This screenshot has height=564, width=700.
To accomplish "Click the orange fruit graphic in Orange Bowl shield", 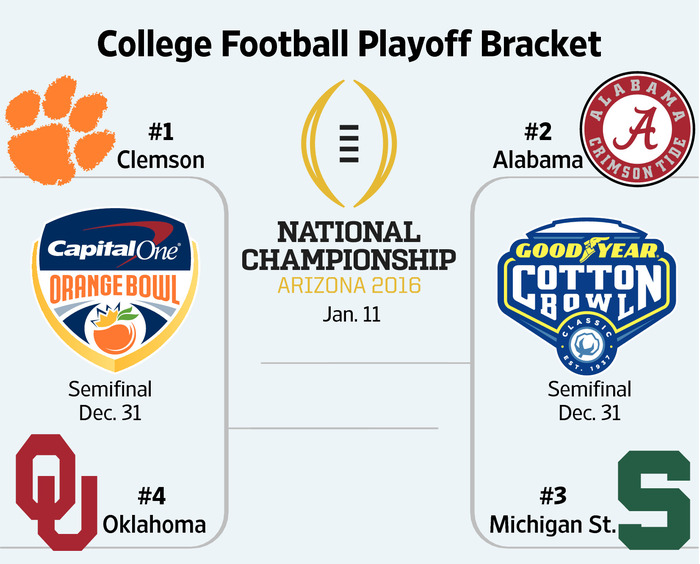I will pos(115,330).
